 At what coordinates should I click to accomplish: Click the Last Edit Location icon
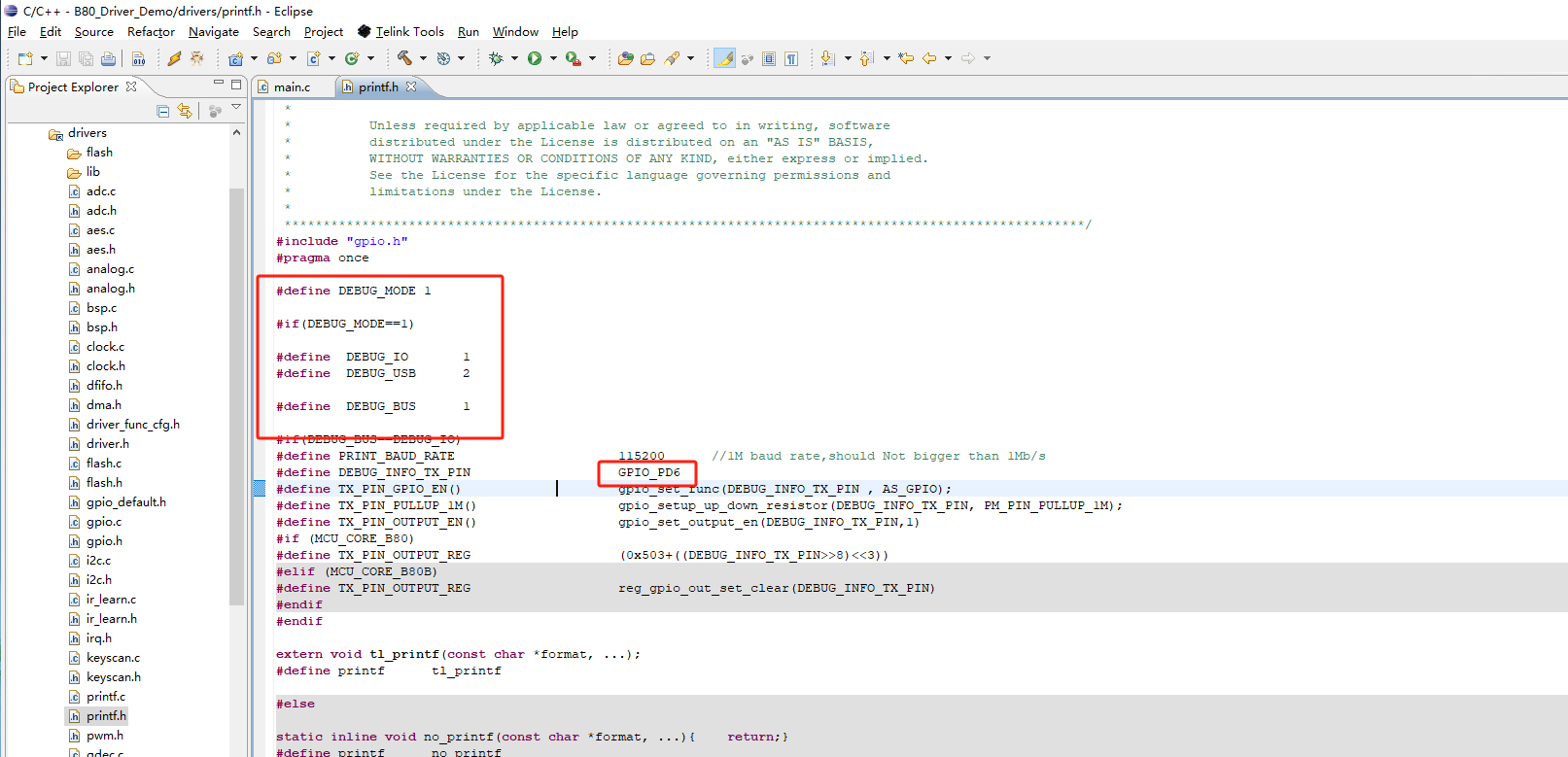click(x=906, y=58)
